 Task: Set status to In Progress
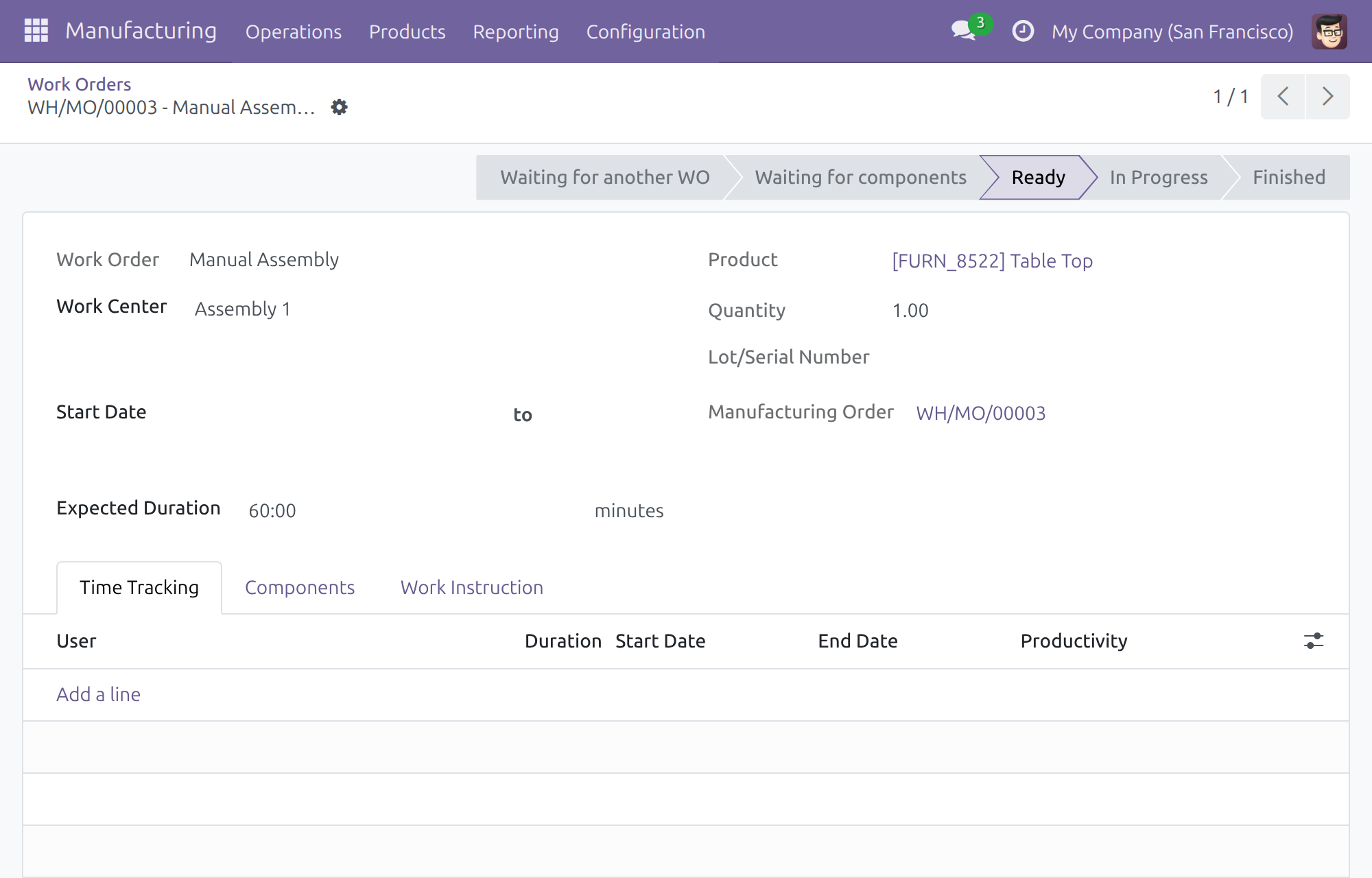coord(1159,178)
